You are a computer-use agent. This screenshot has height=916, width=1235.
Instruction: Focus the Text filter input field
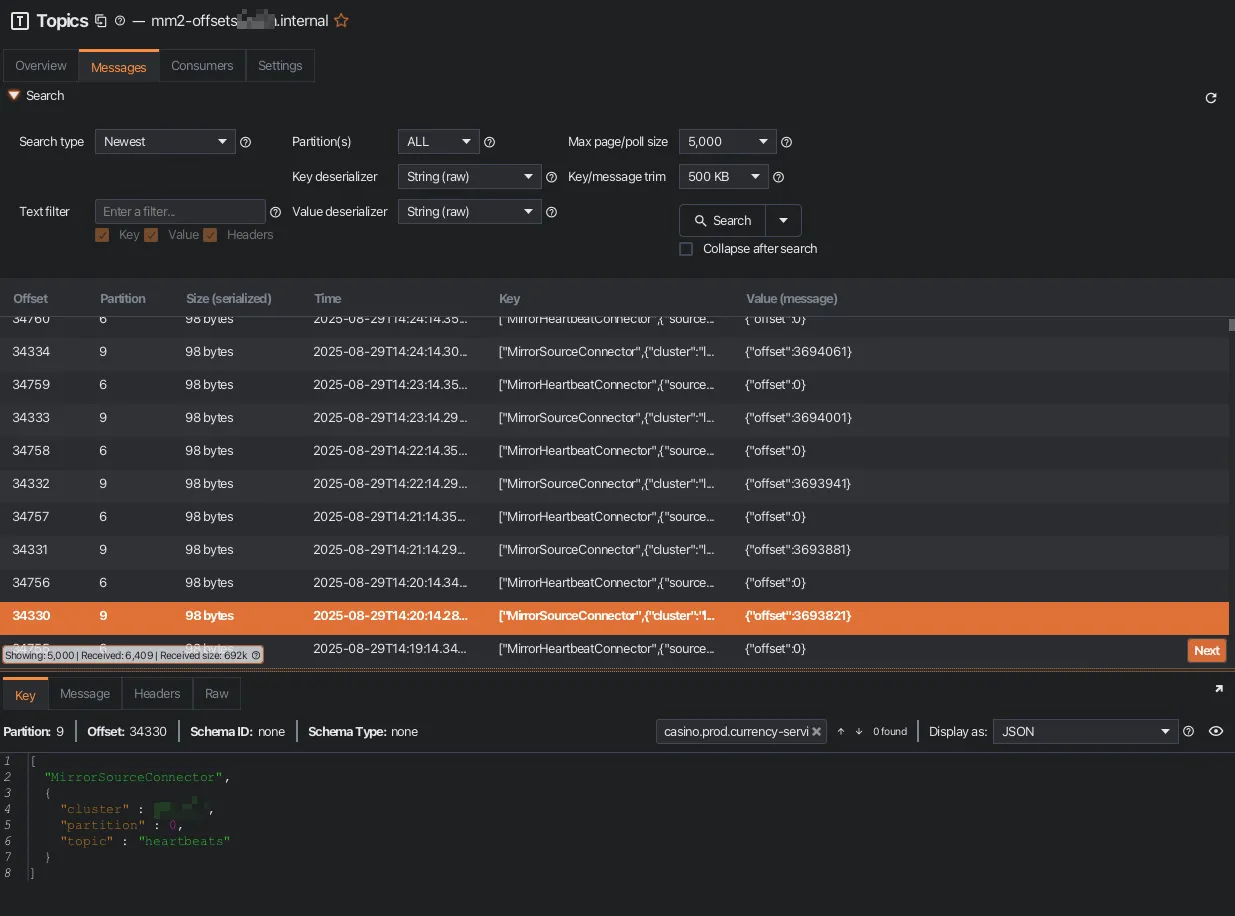click(180, 212)
